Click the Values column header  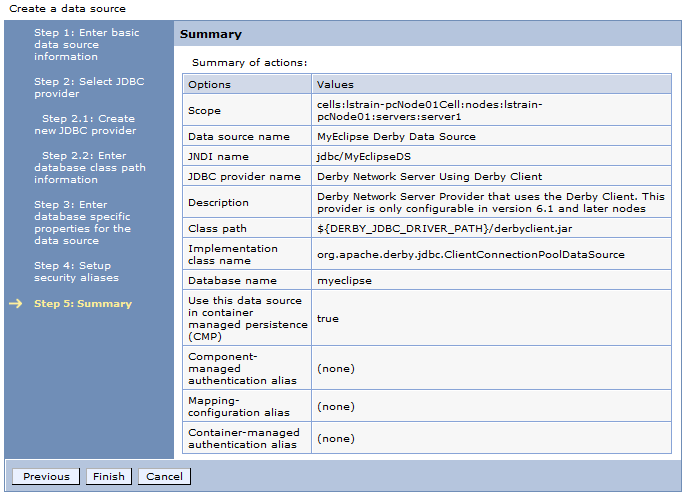point(335,85)
